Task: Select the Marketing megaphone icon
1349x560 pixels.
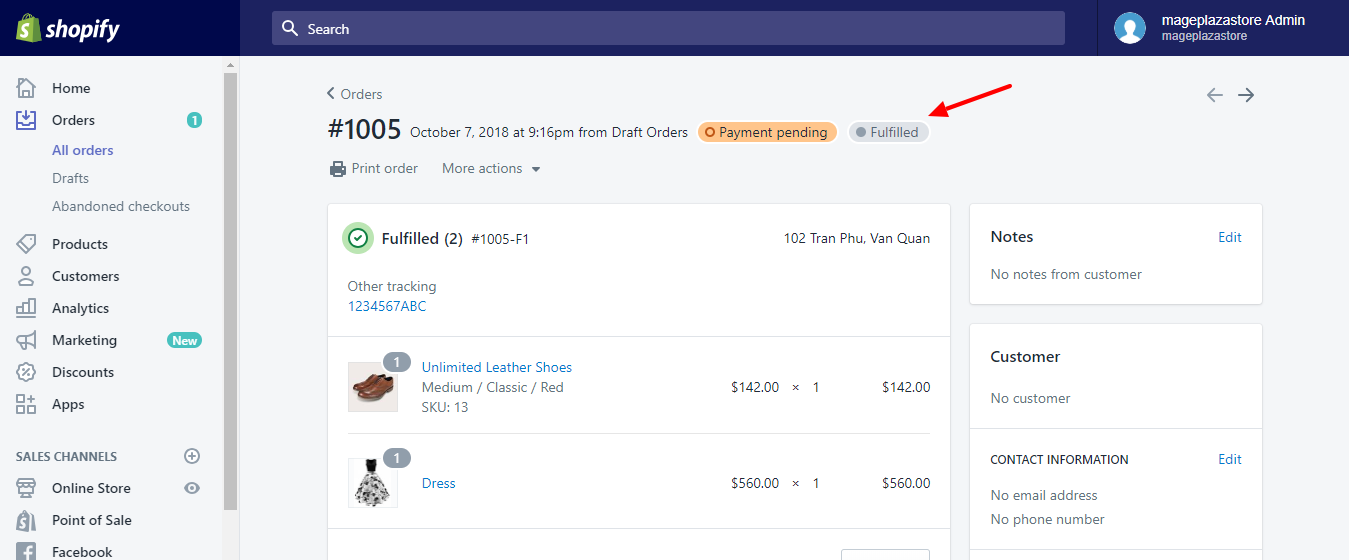Action: [x=26, y=340]
